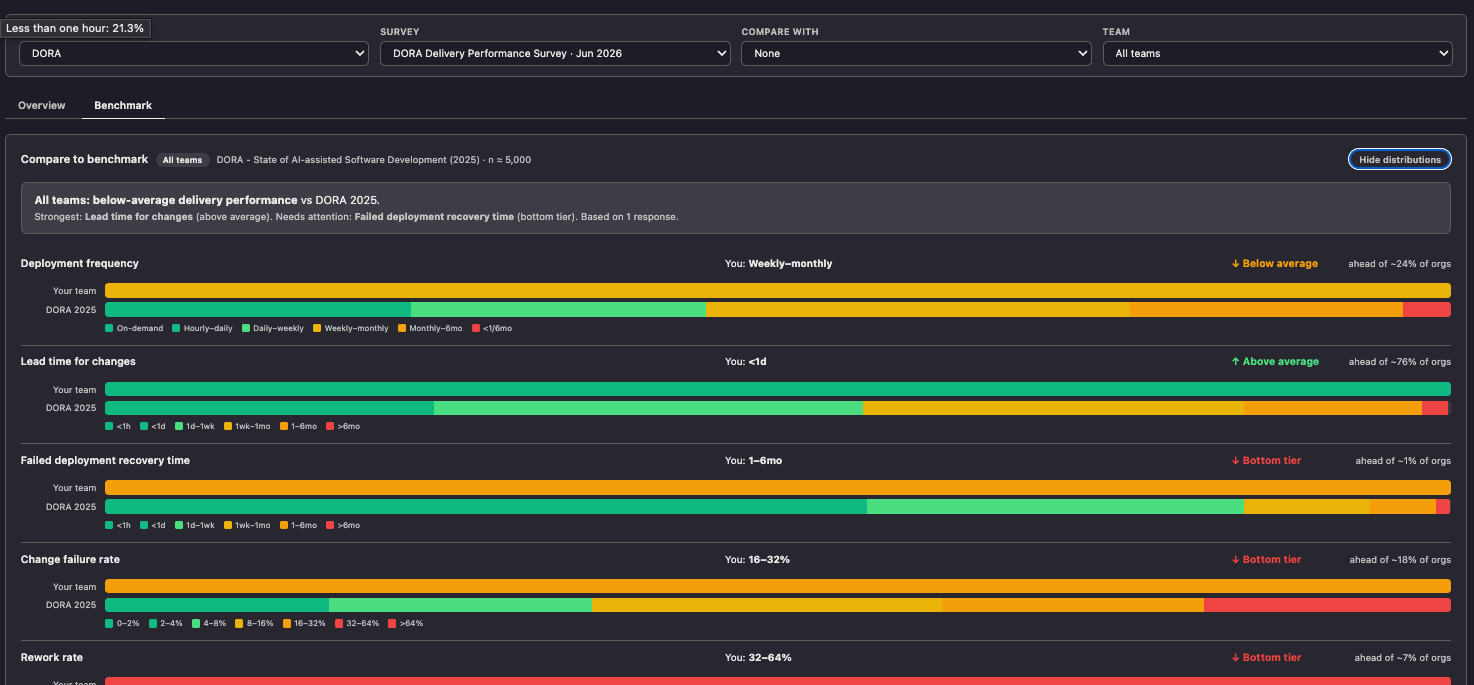Viewport: 1474px width, 685px height.
Task: Click dark green segment of DORA 2025 Change failure bar
Action: pyautogui.click(x=217, y=605)
